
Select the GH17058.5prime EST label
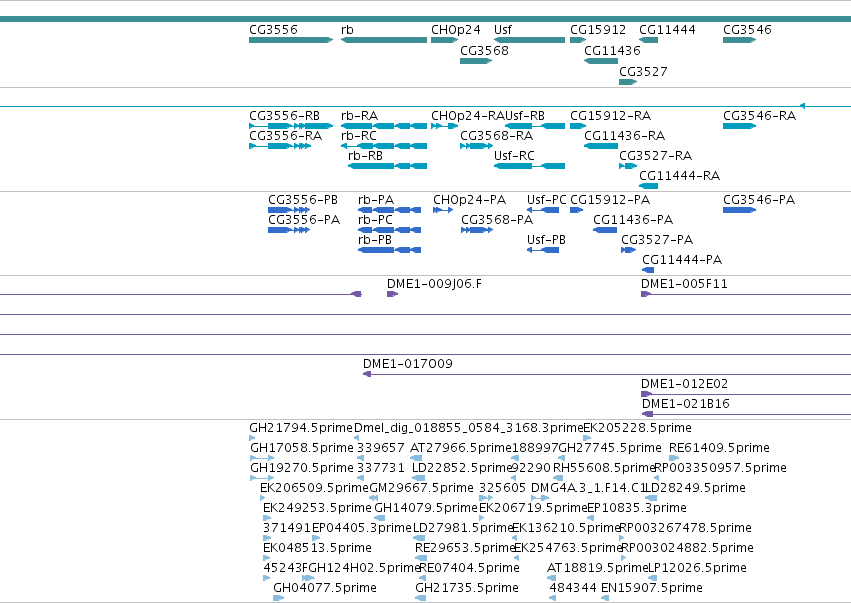[302, 448]
